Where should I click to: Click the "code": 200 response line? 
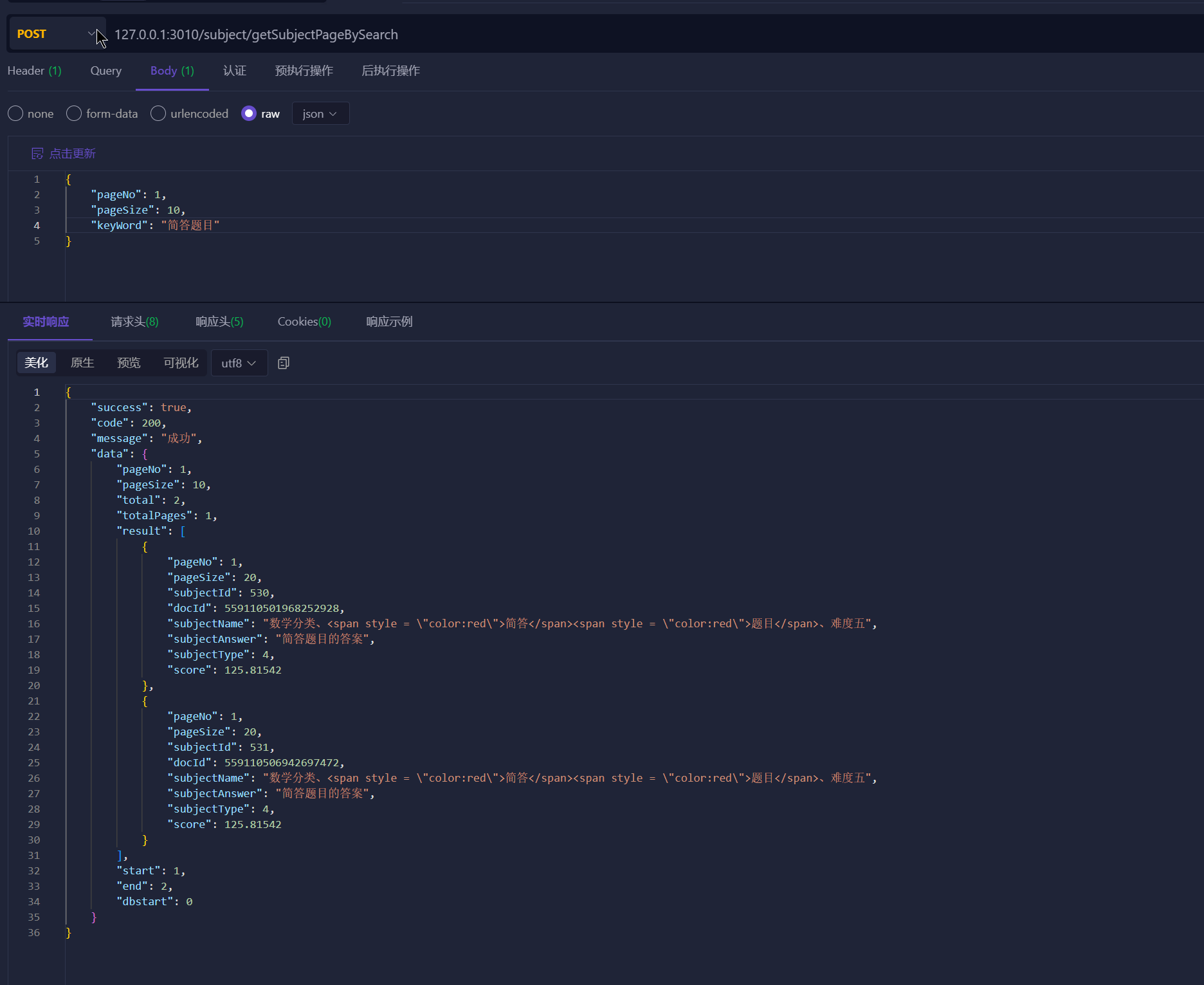129,423
